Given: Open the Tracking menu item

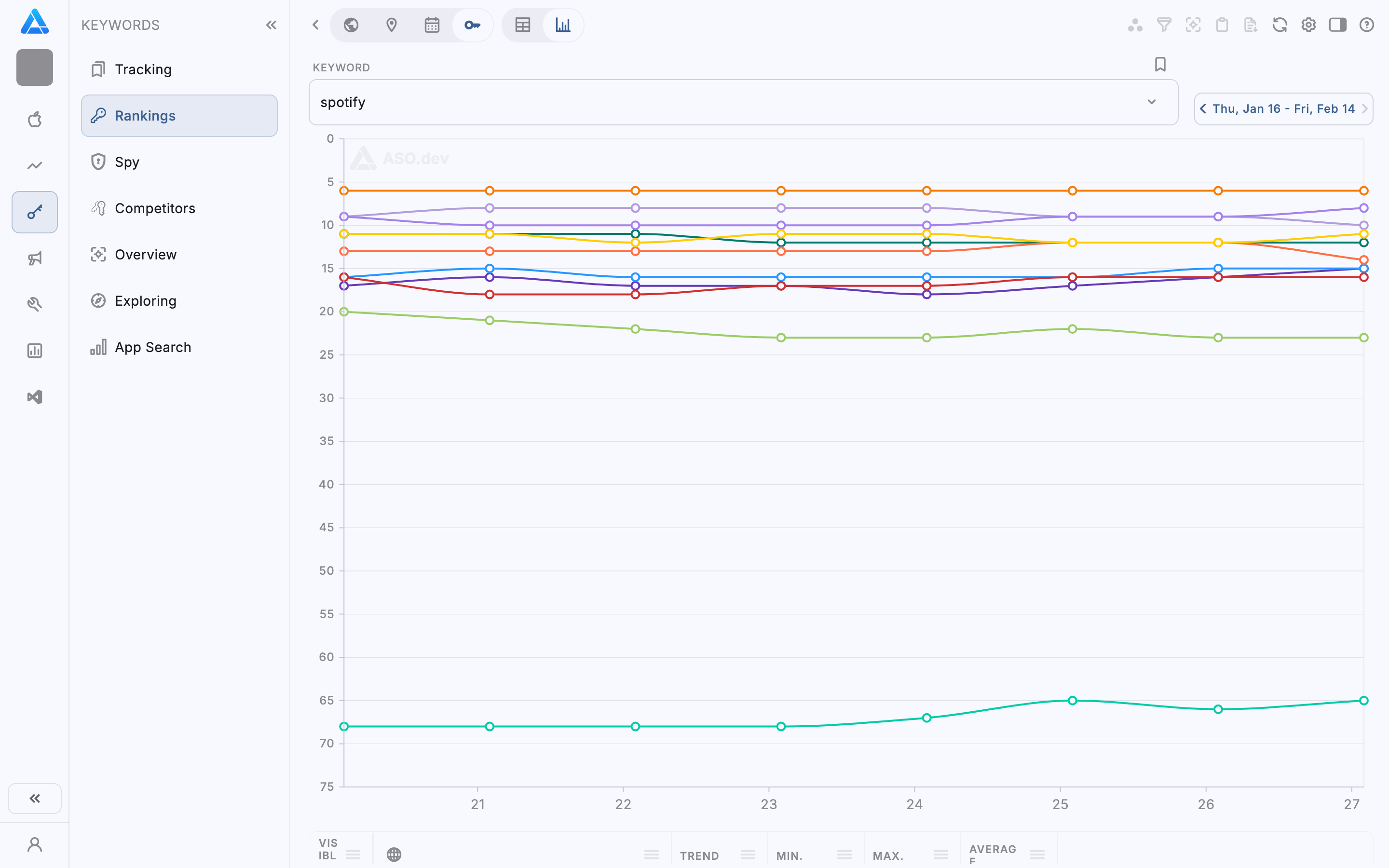Looking at the screenshot, I should 143,69.
